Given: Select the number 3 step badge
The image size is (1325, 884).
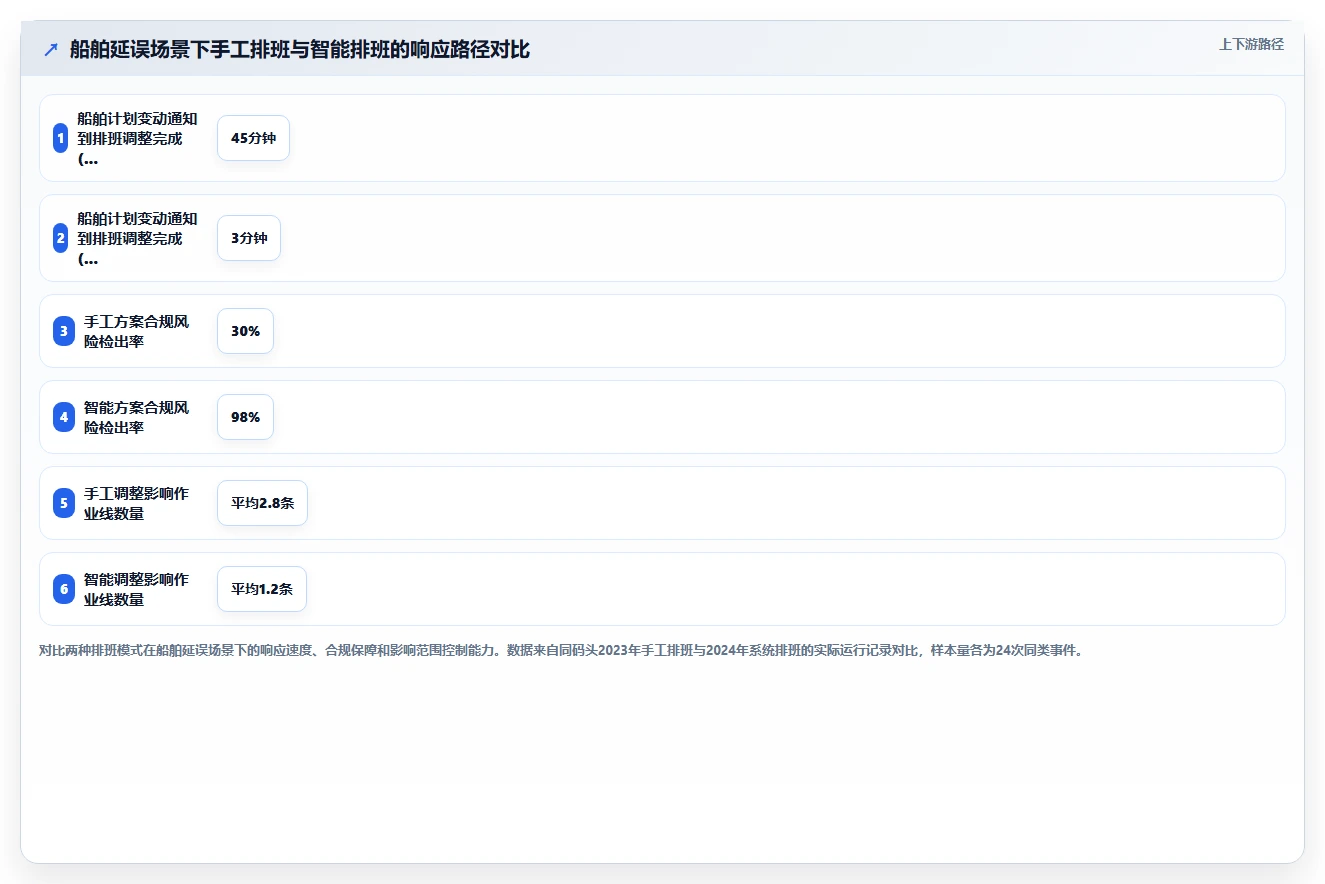Looking at the screenshot, I should 64,331.
